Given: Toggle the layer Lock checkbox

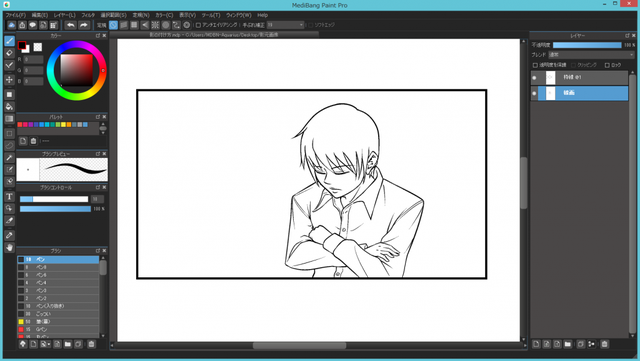Looking at the screenshot, I should click(607, 65).
